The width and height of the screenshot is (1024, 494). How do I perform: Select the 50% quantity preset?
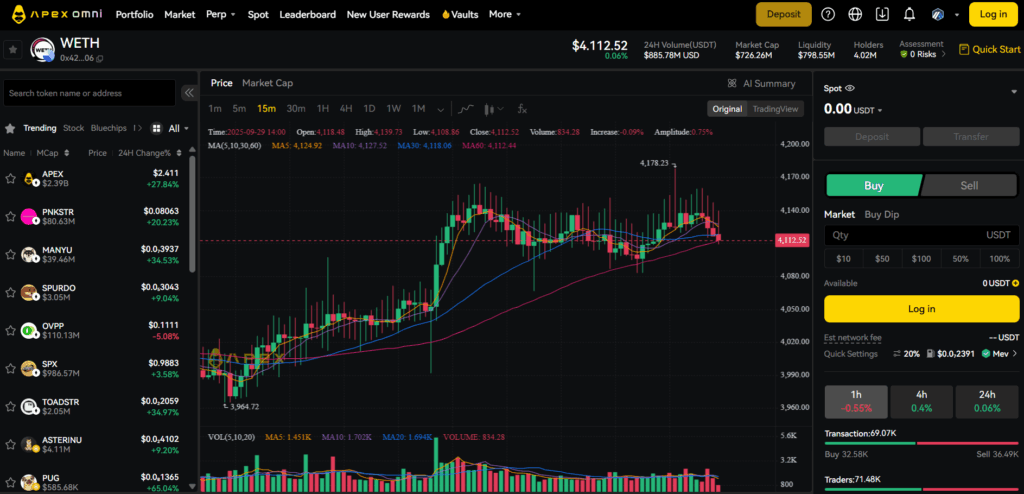click(960, 259)
